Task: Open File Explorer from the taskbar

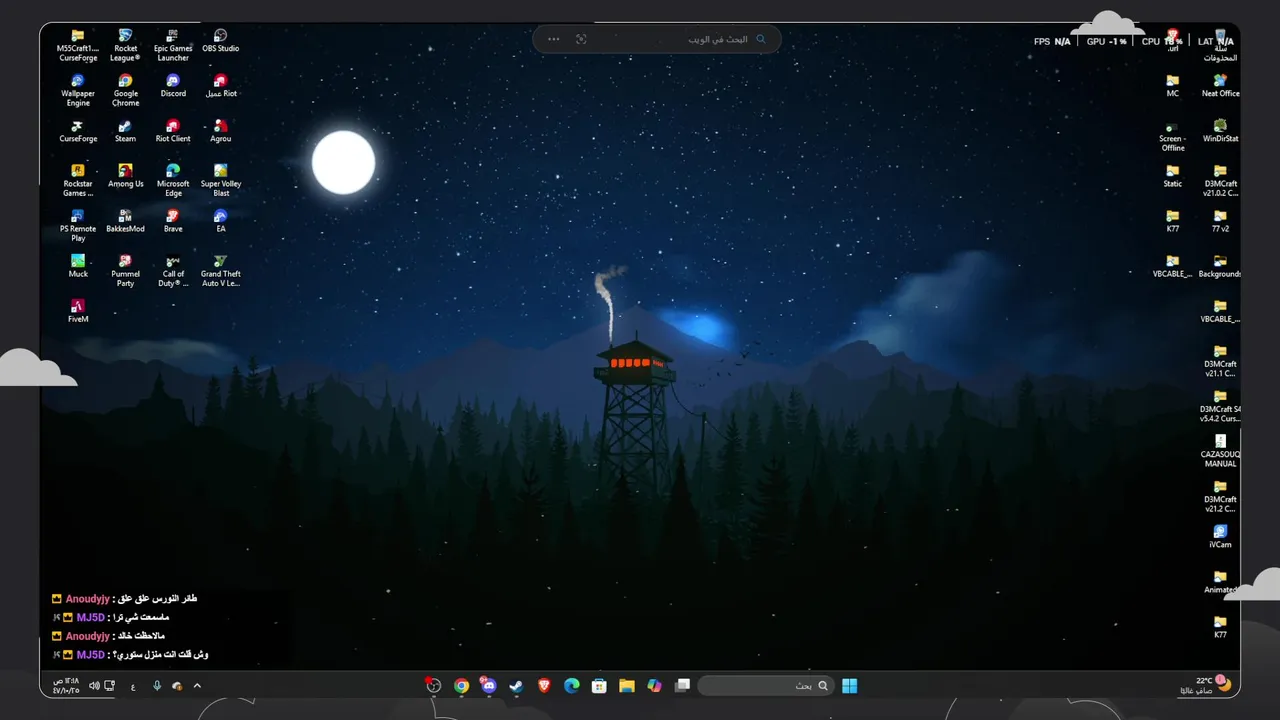Action: click(x=627, y=686)
